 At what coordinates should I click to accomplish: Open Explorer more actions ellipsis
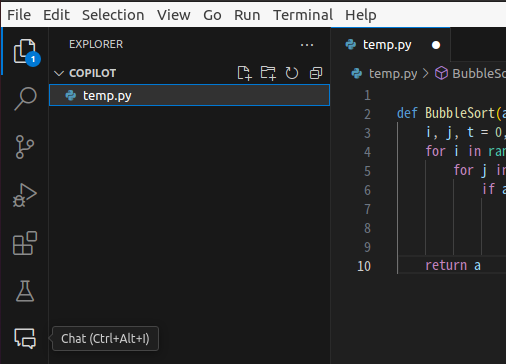[x=307, y=45]
